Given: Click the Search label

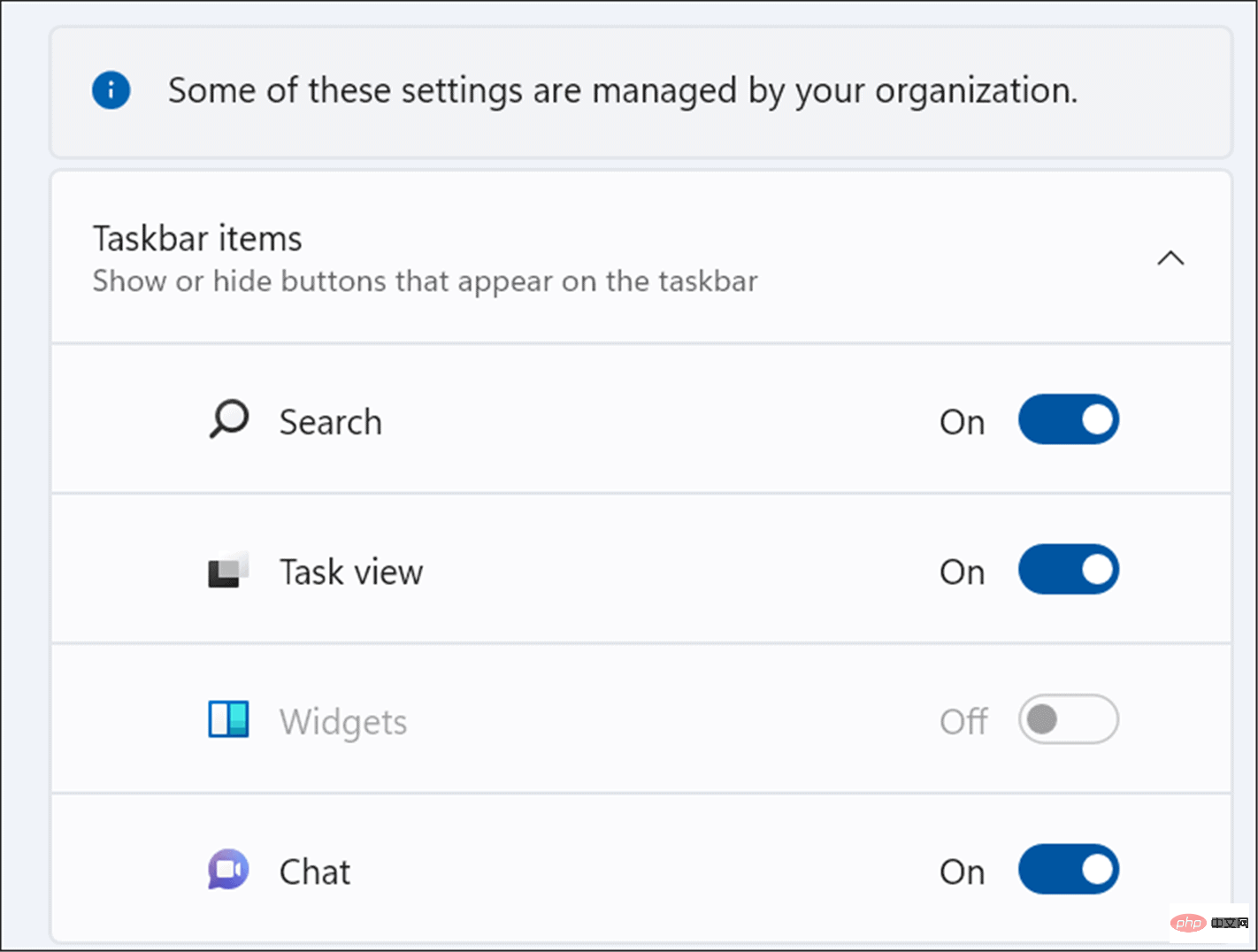Looking at the screenshot, I should click(331, 422).
